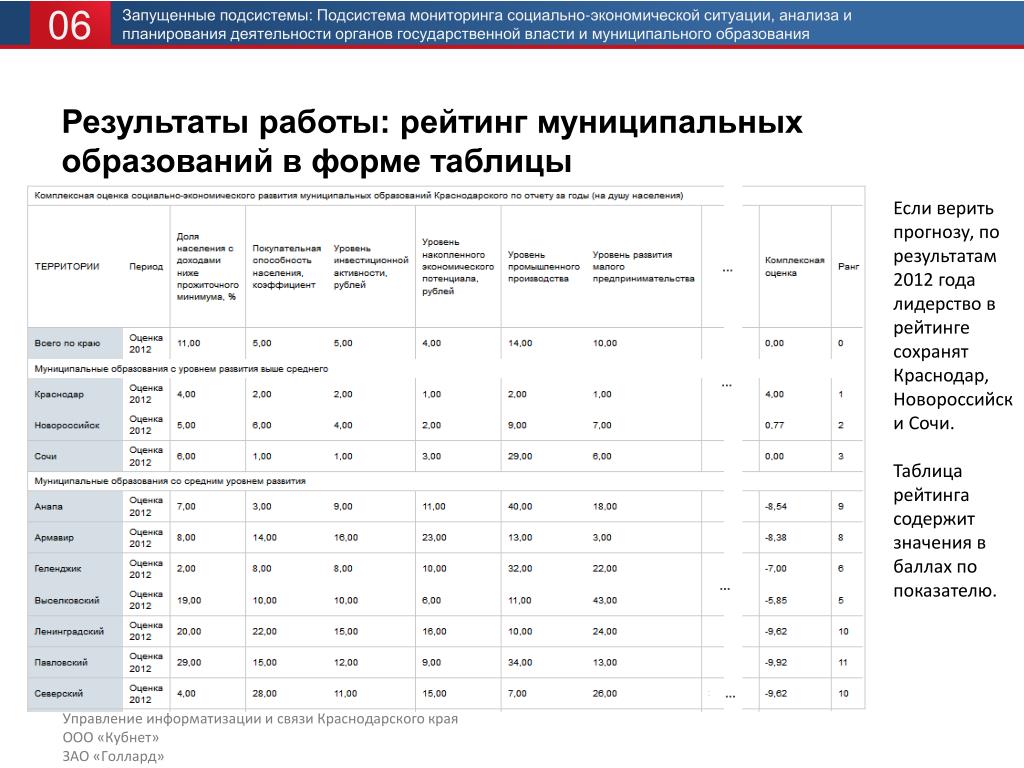Click value 40,00 in Анапа row
The height and width of the screenshot is (768, 1024).
(520, 506)
